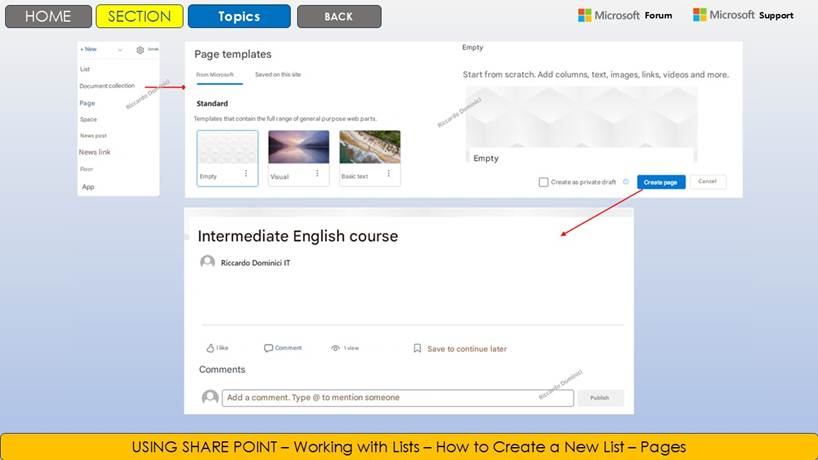Click the Like thumbs-up icon
The height and width of the screenshot is (460, 818).
tap(210, 348)
